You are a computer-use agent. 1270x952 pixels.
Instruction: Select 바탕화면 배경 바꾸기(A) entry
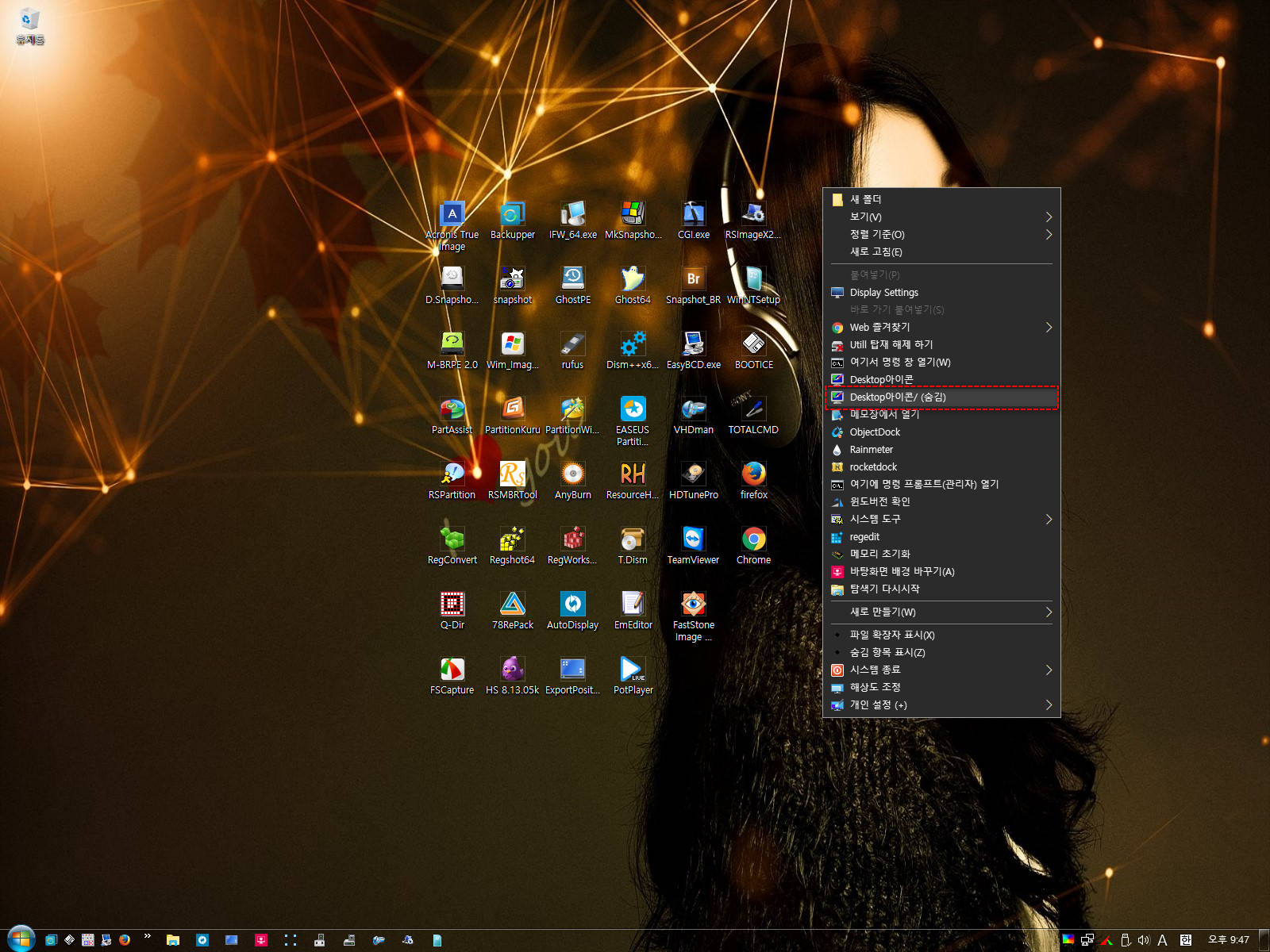coord(941,571)
